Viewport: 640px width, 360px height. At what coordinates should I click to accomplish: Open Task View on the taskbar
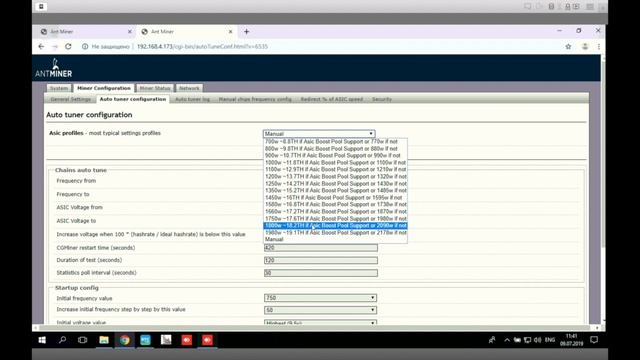82,340
